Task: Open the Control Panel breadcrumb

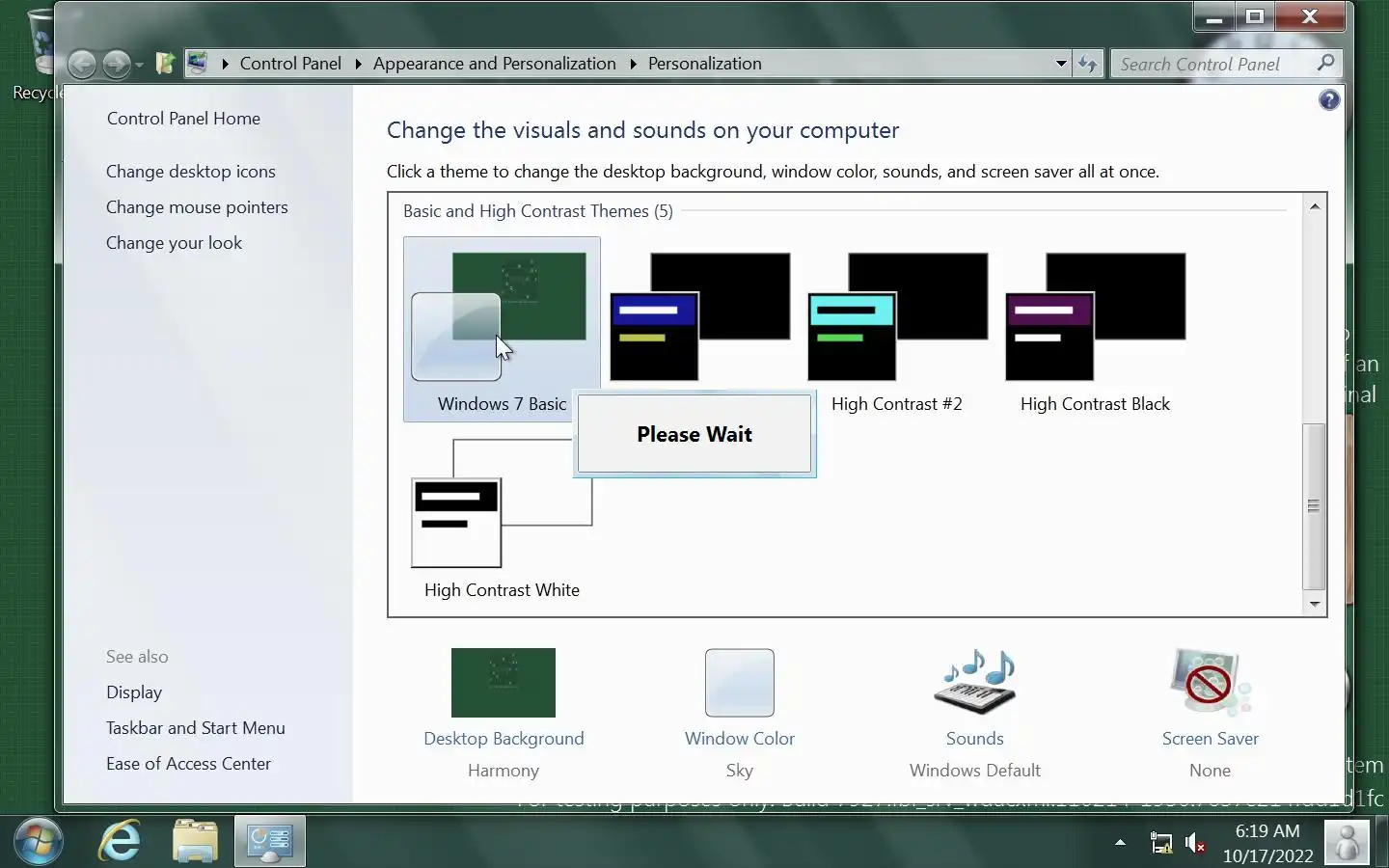Action: 290,64
